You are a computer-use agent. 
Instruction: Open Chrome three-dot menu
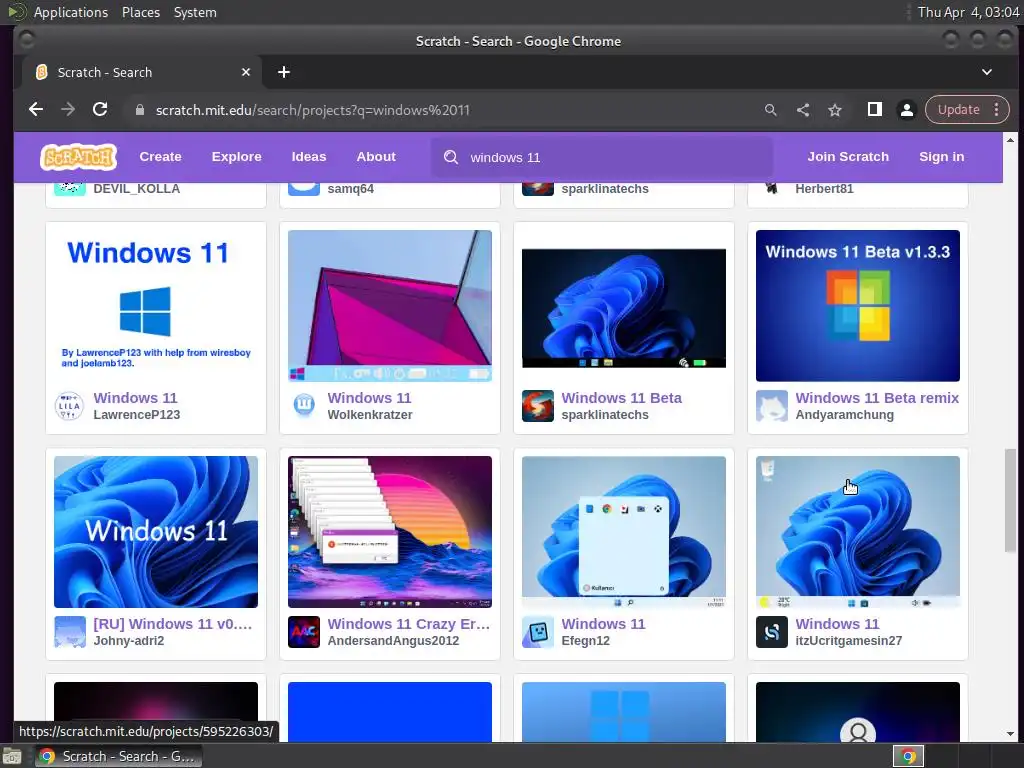pyautogui.click(x=997, y=110)
